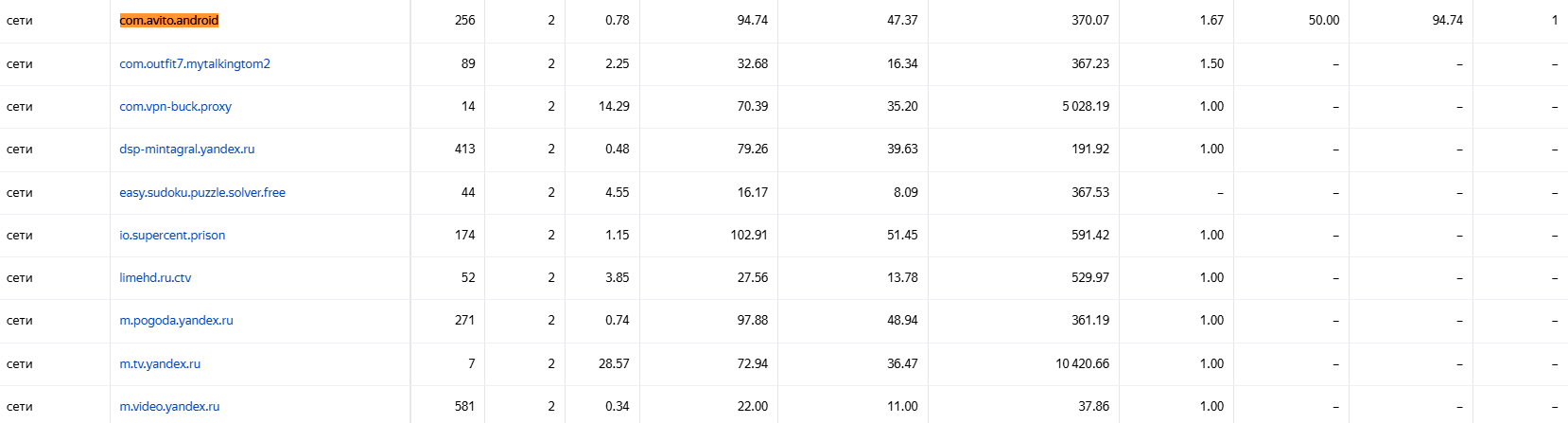Click the limehd.ru.ctv link
The height and width of the screenshot is (423, 1568).
pyautogui.click(x=155, y=277)
